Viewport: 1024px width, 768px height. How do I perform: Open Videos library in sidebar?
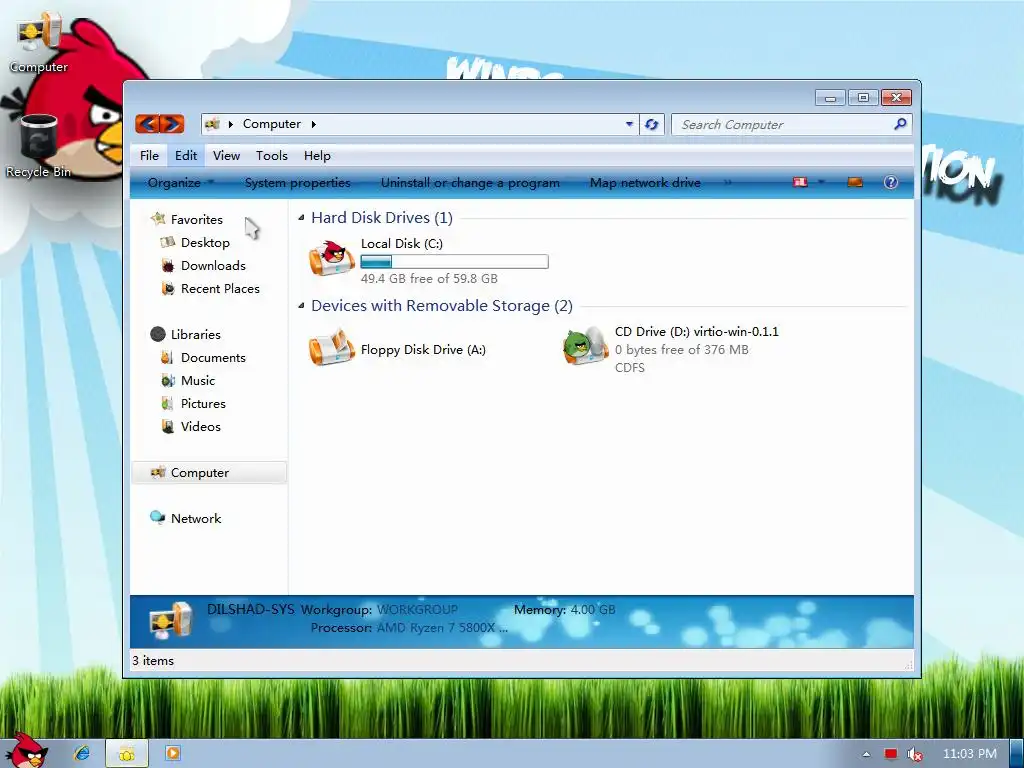[200, 426]
